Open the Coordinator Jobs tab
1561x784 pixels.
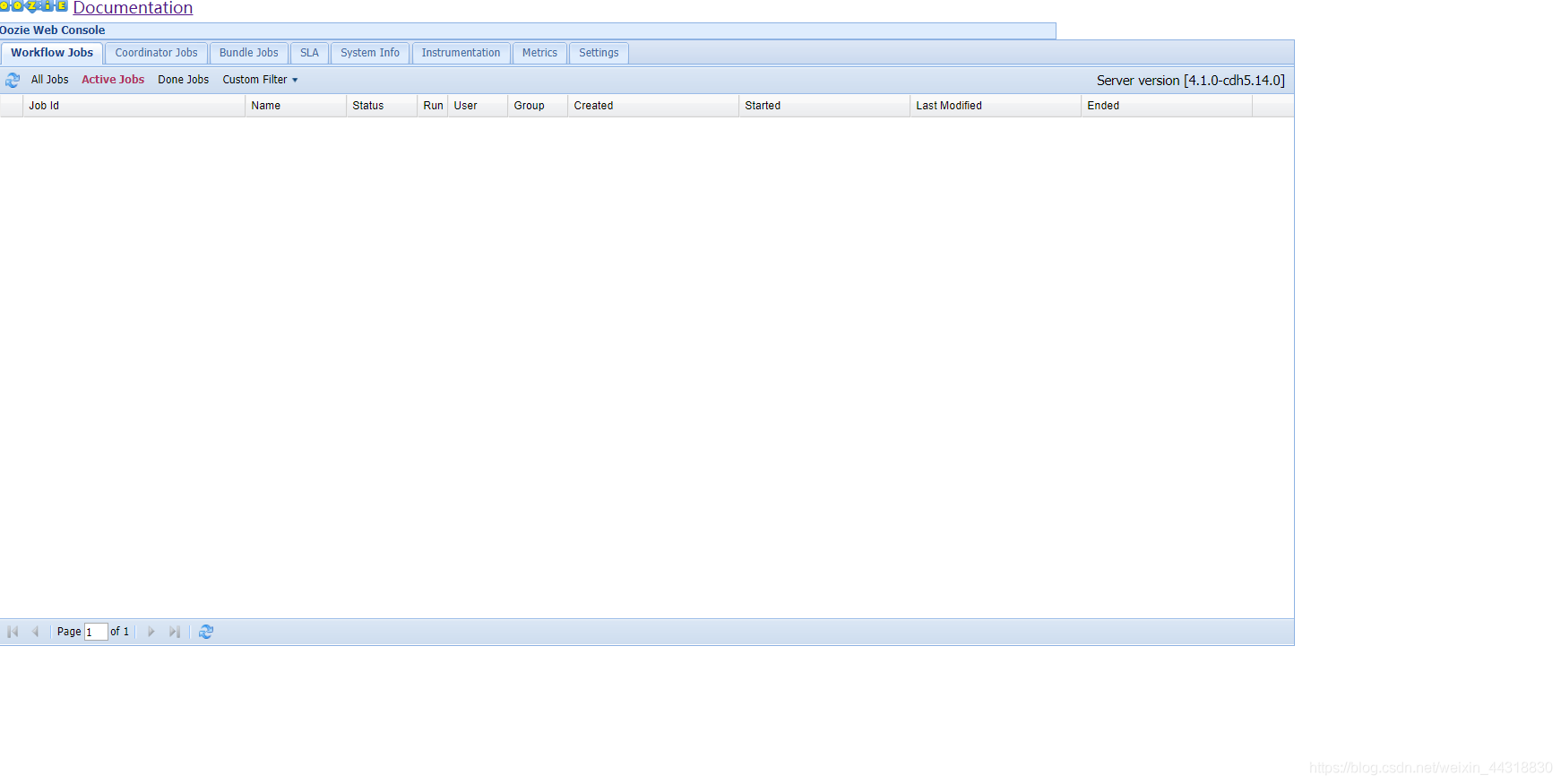(x=156, y=53)
